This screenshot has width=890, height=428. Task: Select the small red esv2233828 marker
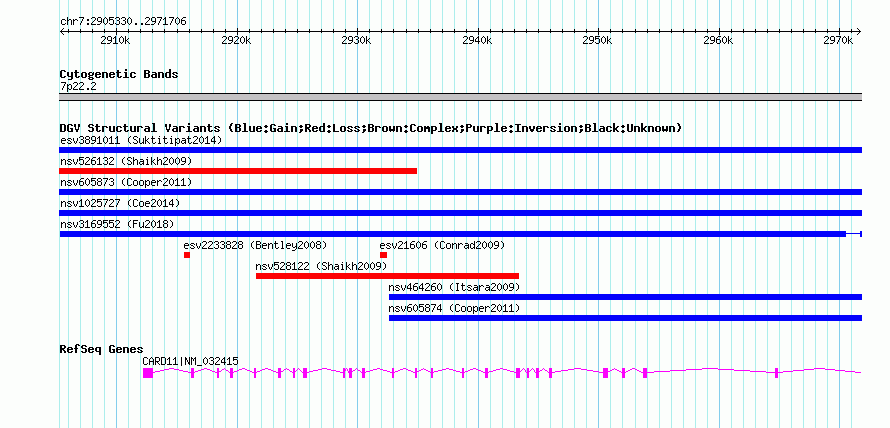[x=187, y=255]
